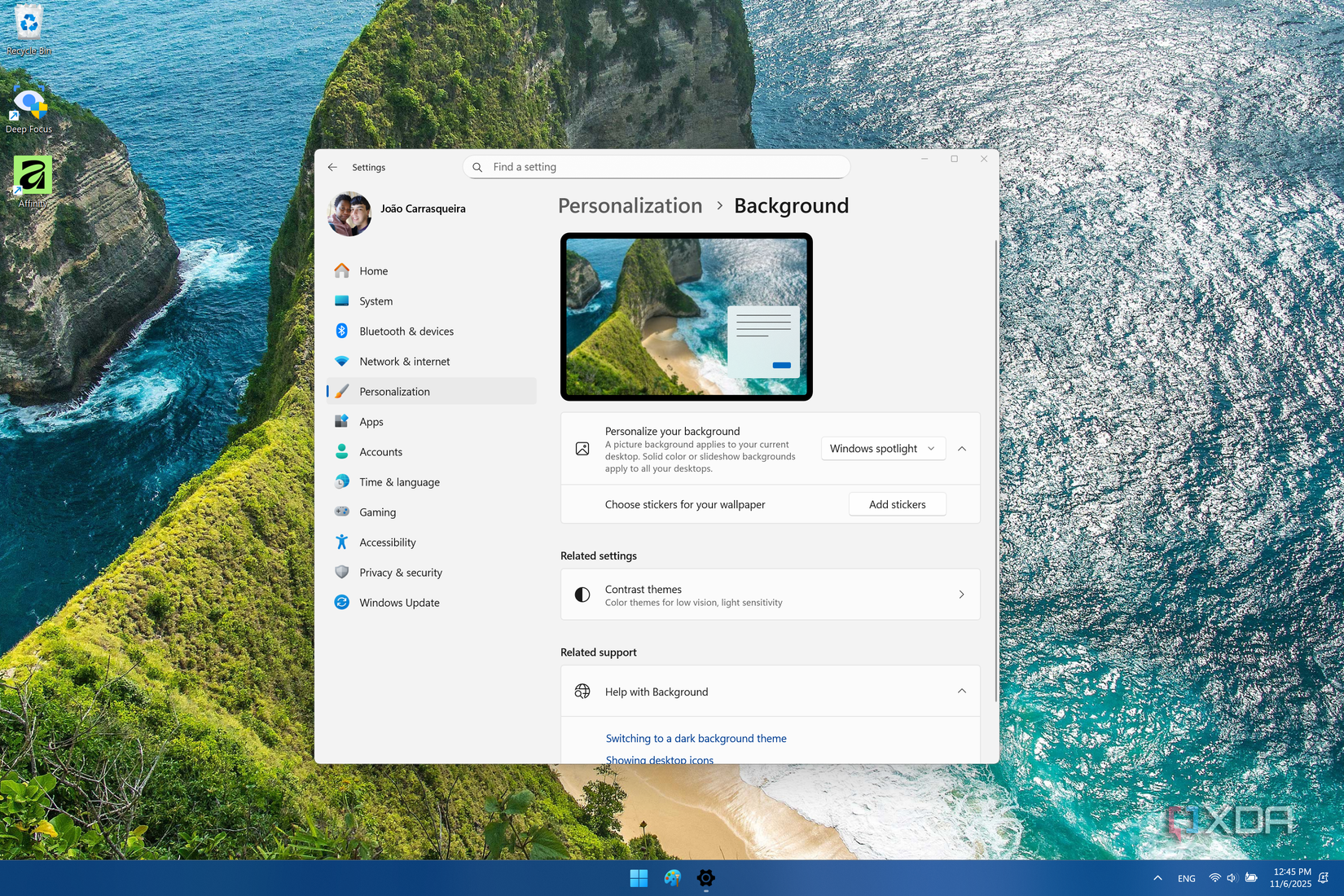
Task: Click the Settings gear icon on taskbar
Action: (705, 878)
